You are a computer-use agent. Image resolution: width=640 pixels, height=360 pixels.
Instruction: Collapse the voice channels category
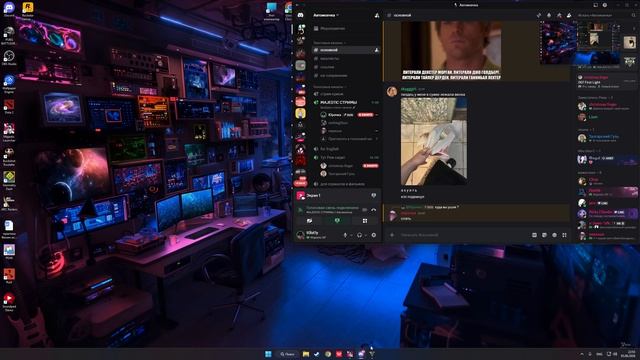click(x=330, y=87)
